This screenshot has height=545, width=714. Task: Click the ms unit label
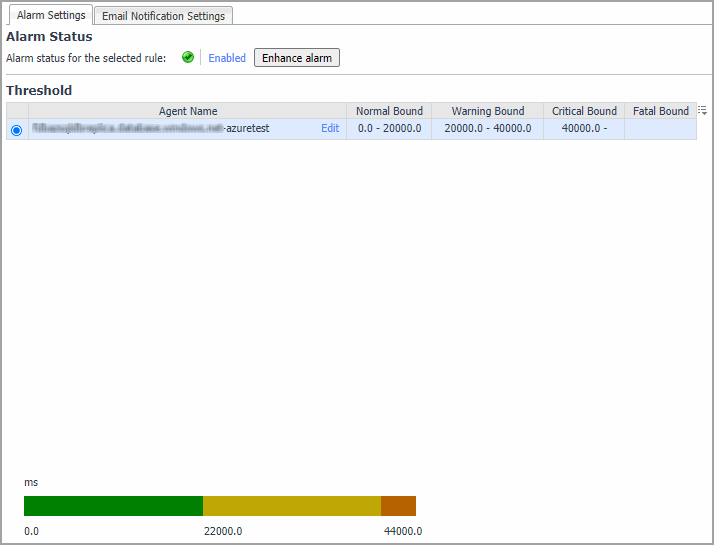click(x=31, y=482)
